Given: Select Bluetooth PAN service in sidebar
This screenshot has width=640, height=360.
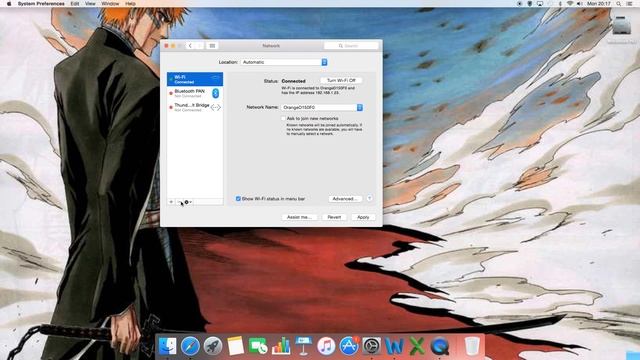Looking at the screenshot, I should (x=195, y=93).
